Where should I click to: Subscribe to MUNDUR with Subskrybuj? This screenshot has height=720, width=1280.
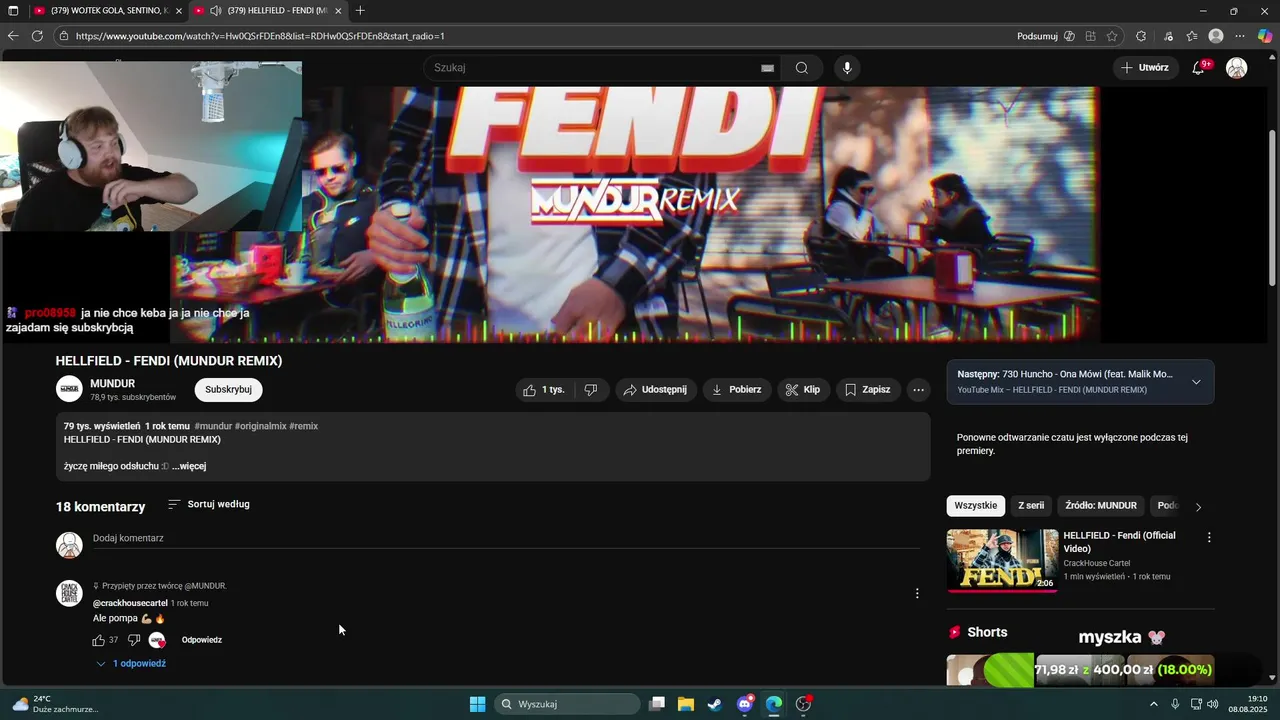[228, 390]
